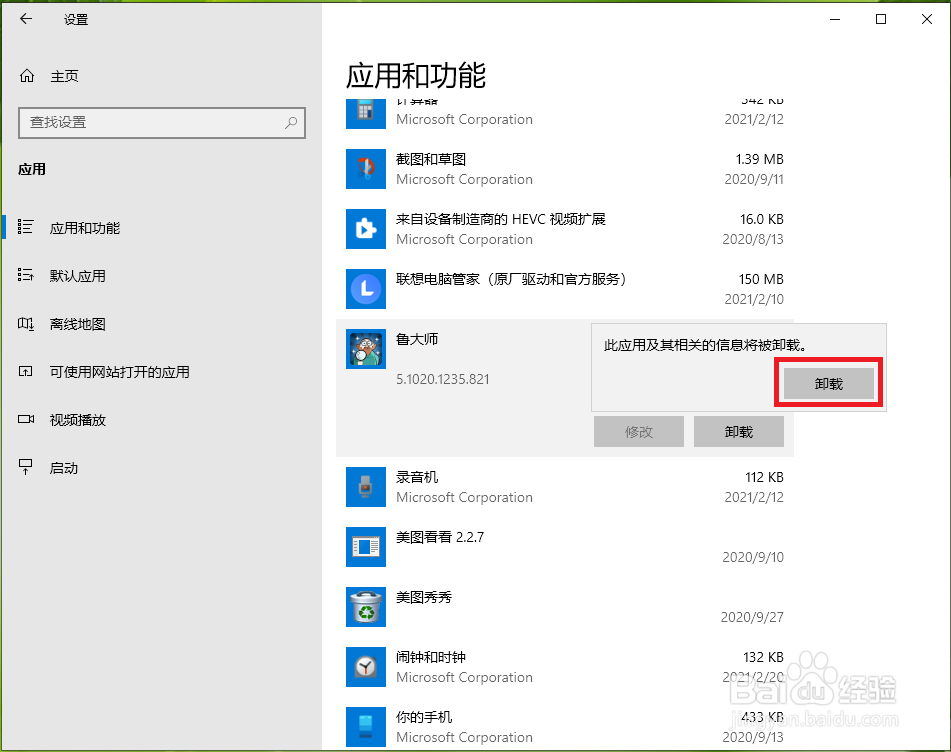Go back with the arrow icon

point(26,19)
